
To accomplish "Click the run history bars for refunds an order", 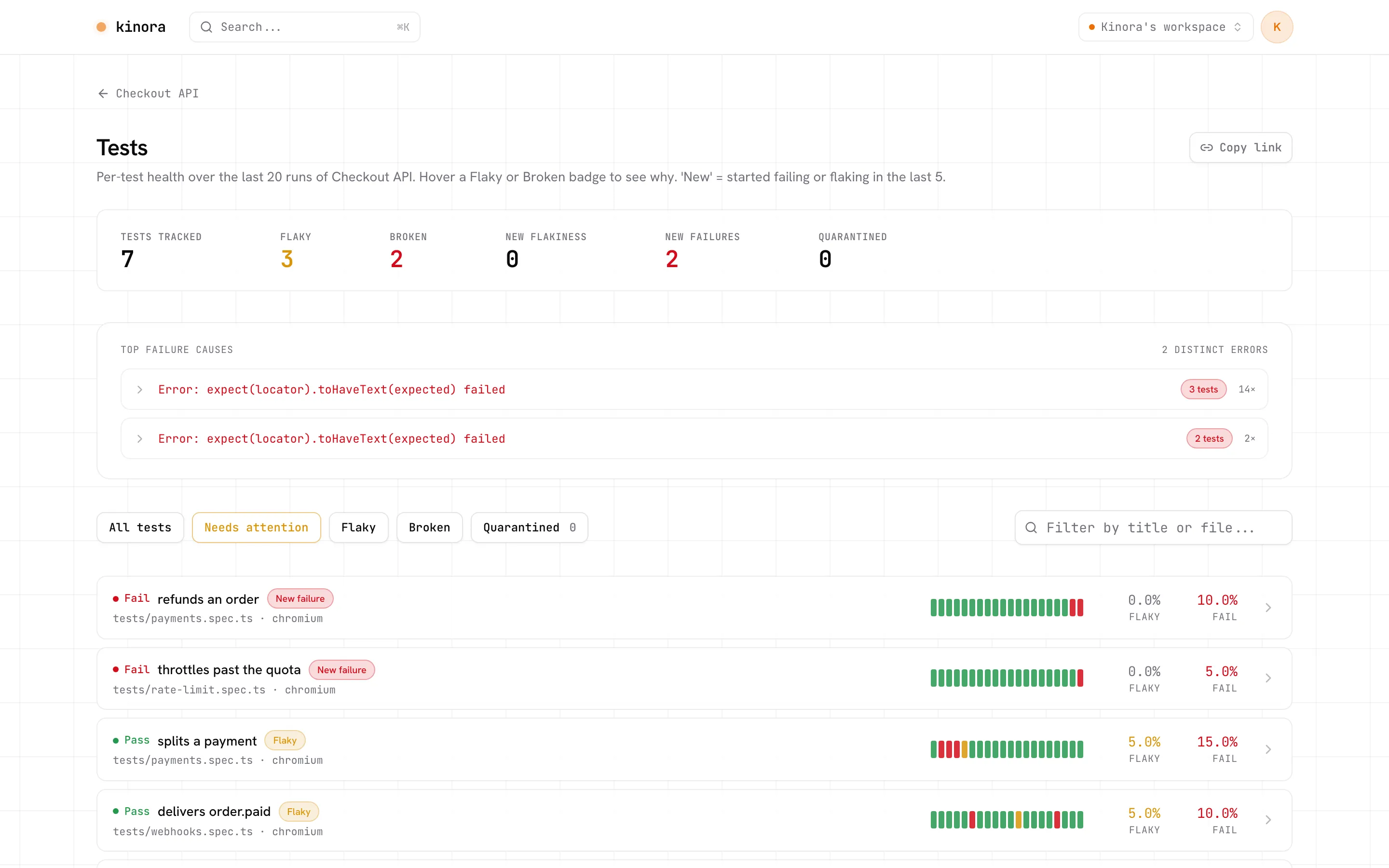I will click(1007, 608).
